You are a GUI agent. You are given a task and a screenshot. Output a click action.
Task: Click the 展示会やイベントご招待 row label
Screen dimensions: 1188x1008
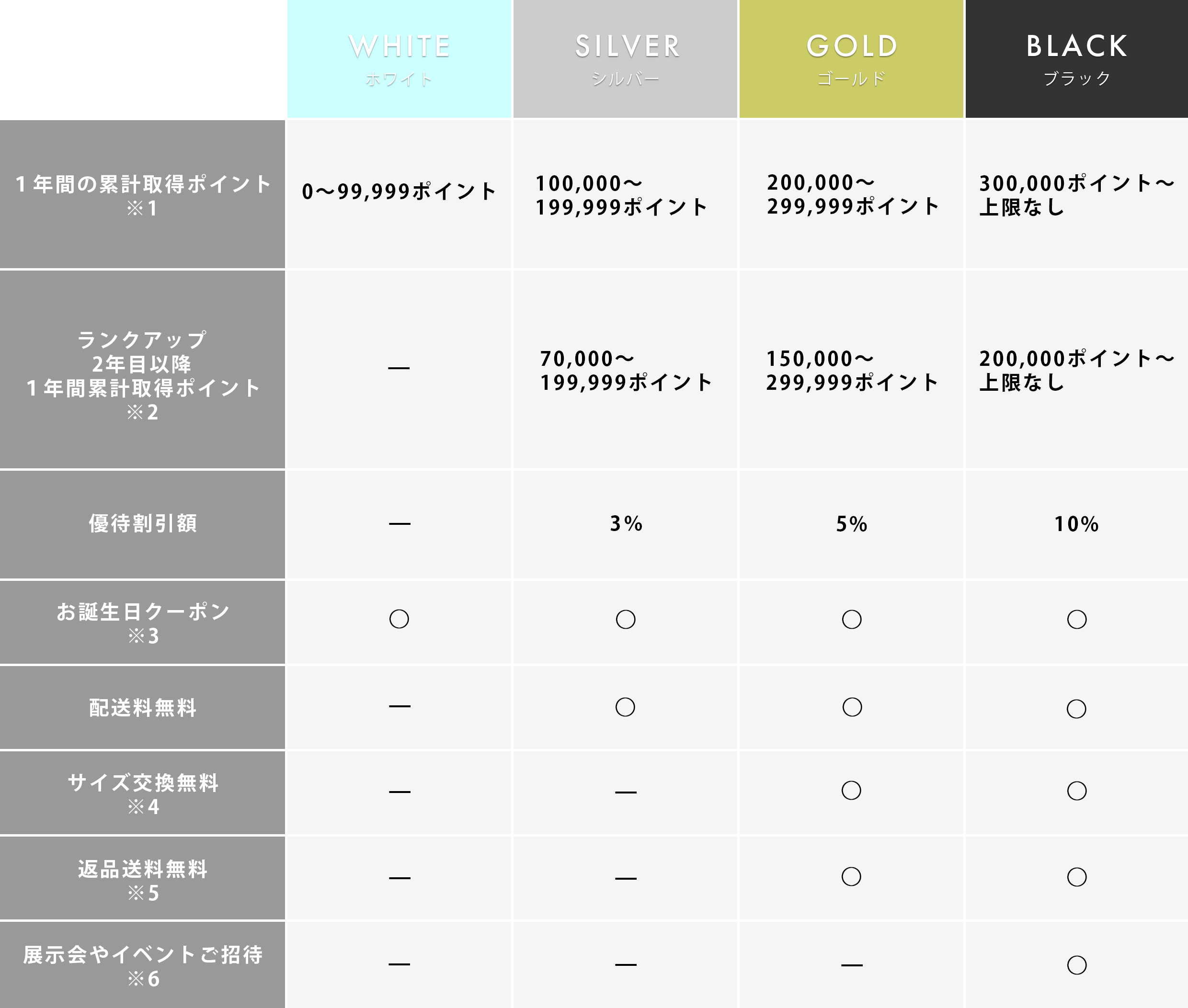pyautogui.click(x=142, y=966)
